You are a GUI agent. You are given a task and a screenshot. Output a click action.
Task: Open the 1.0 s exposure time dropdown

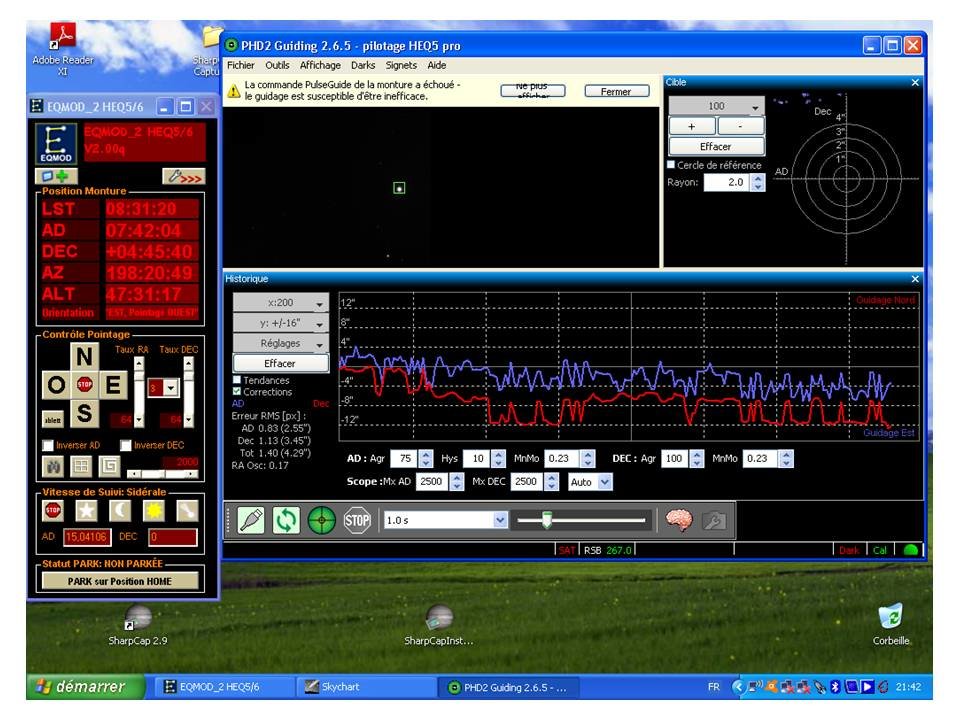[x=501, y=520]
